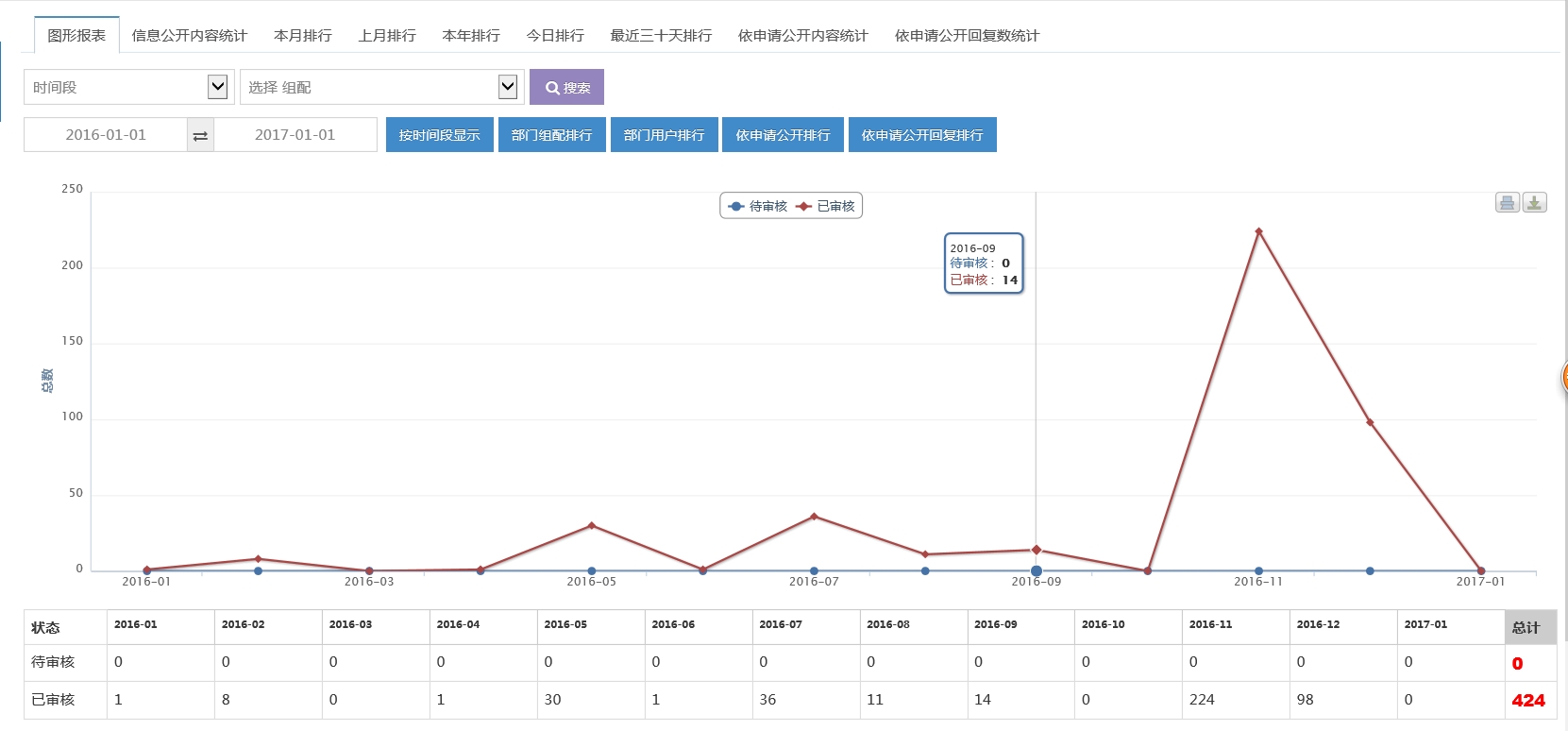This screenshot has height=731, width=1568.
Task: Open the 最近三十天排行 tab
Action: click(661, 35)
